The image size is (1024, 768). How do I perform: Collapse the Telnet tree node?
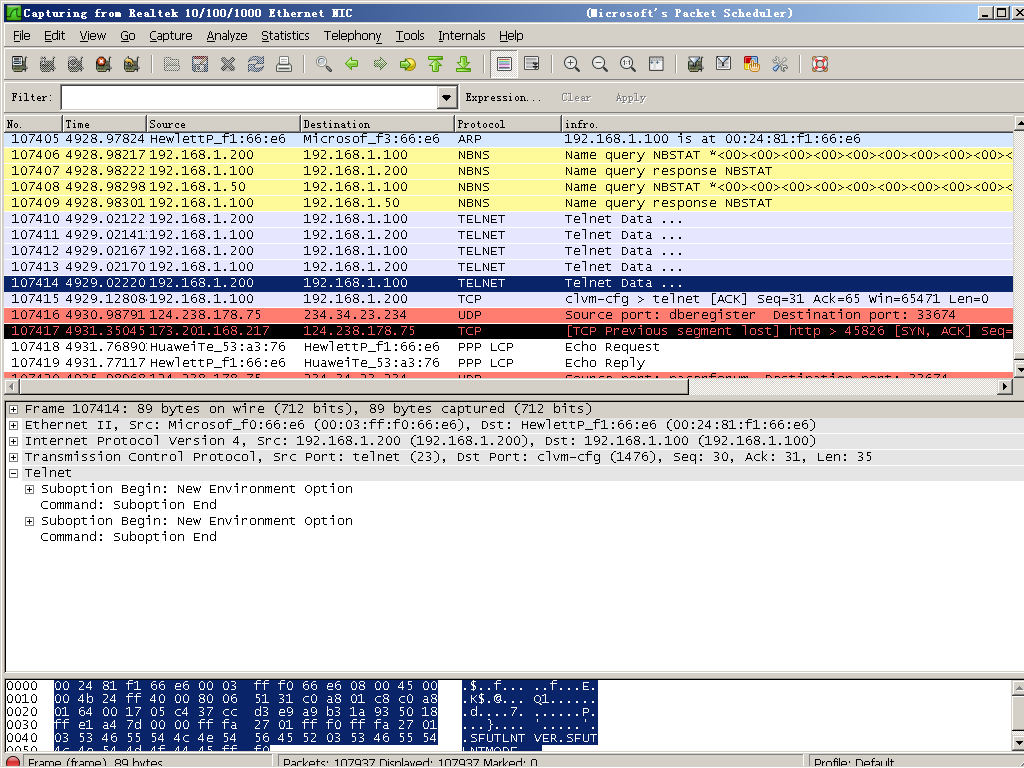[13, 473]
